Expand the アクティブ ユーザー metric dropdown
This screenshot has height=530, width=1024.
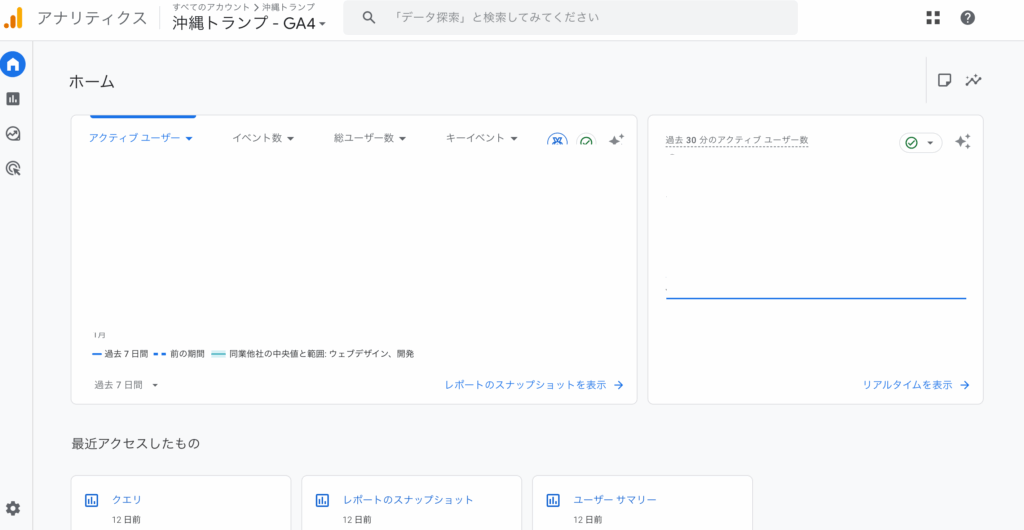[x=140, y=138]
